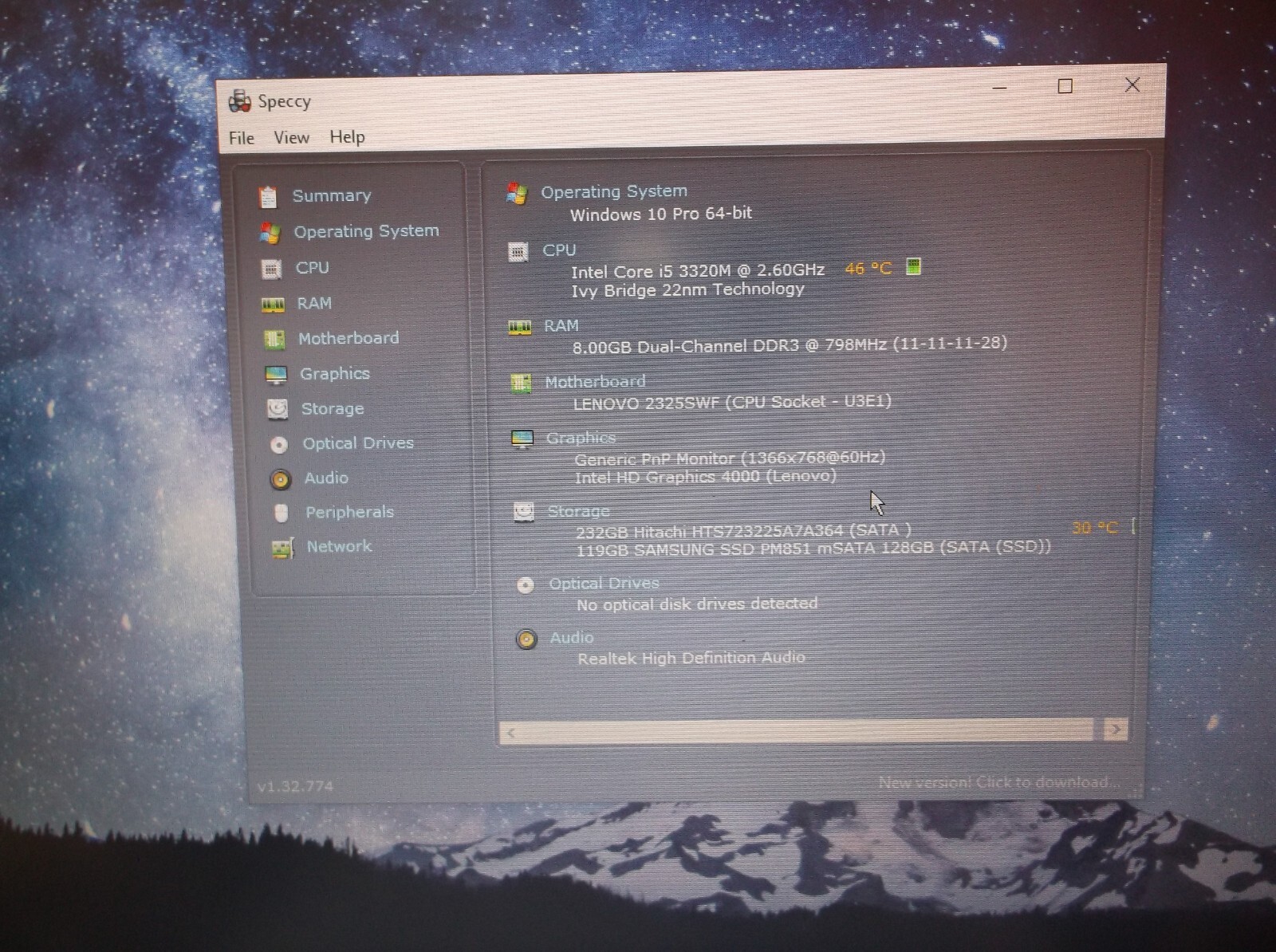Click 'Windows 10 Pro 64-bit' text
The width and height of the screenshot is (1276, 952).
[x=661, y=214]
